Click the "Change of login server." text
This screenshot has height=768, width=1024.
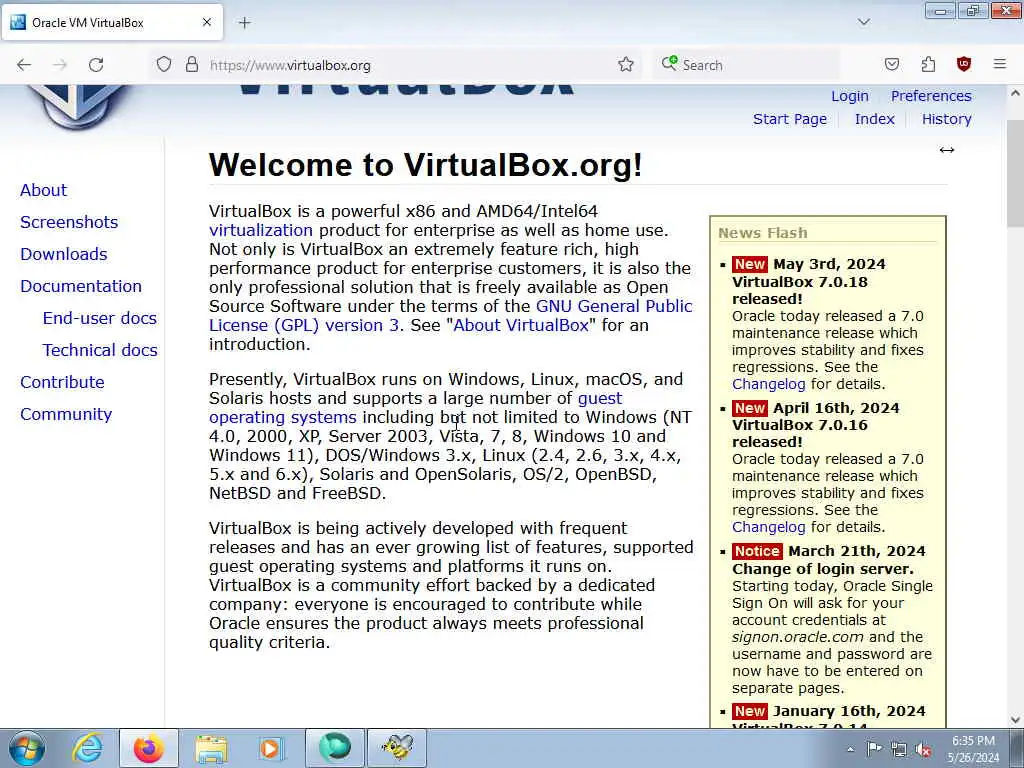823,569
